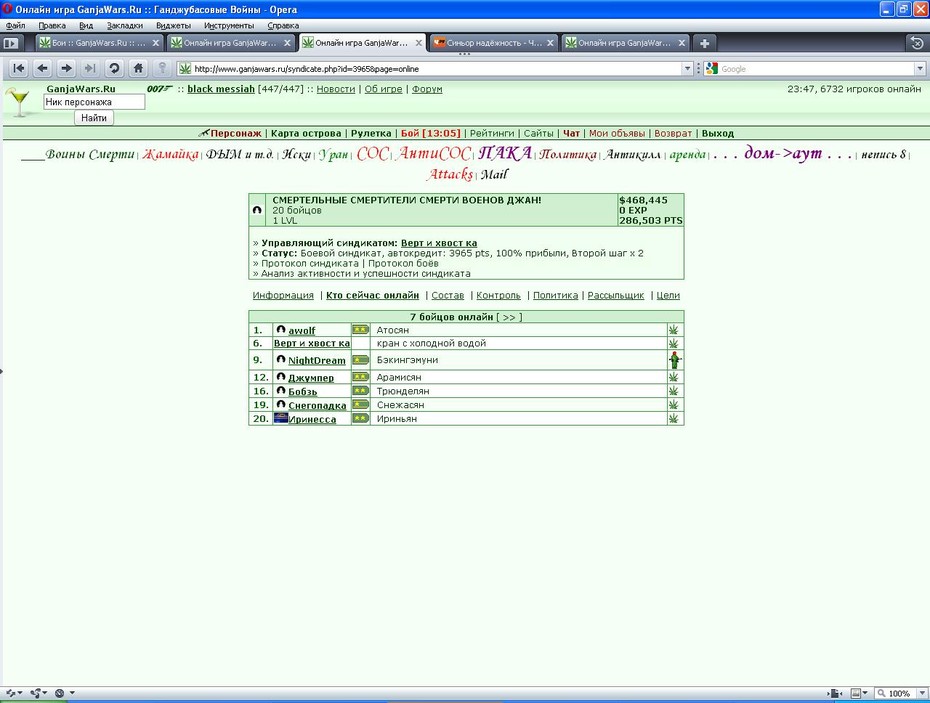Screen dimensions: 930x703
Task: Click the syndicate icon next to Джумпер
Action: coord(281,377)
